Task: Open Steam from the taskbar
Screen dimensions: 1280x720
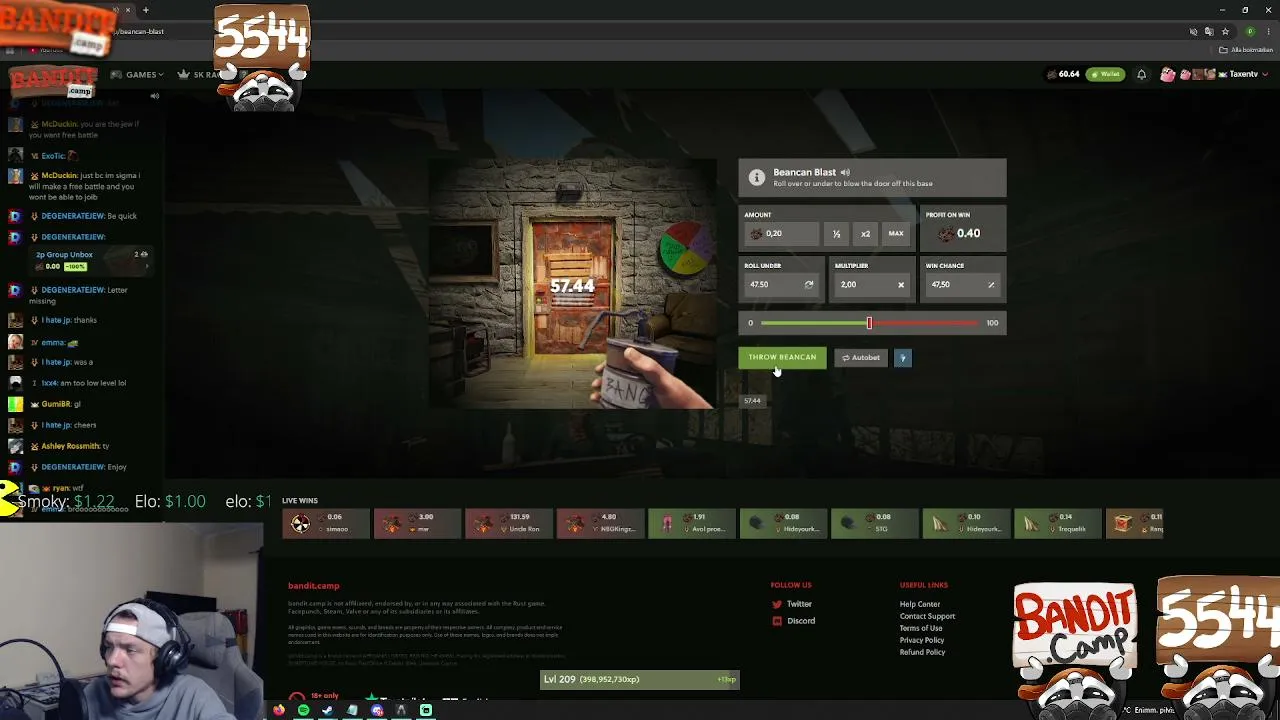Action: 328,710
